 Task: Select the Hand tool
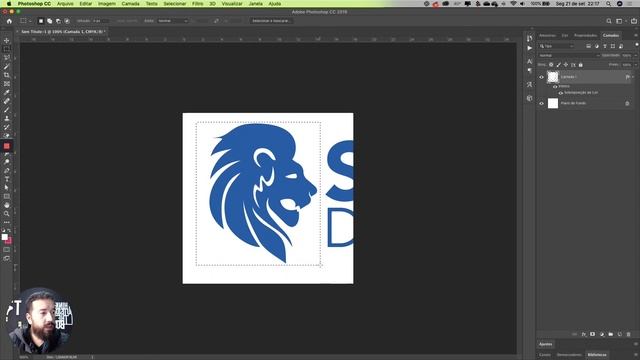pyautogui.click(x=7, y=205)
